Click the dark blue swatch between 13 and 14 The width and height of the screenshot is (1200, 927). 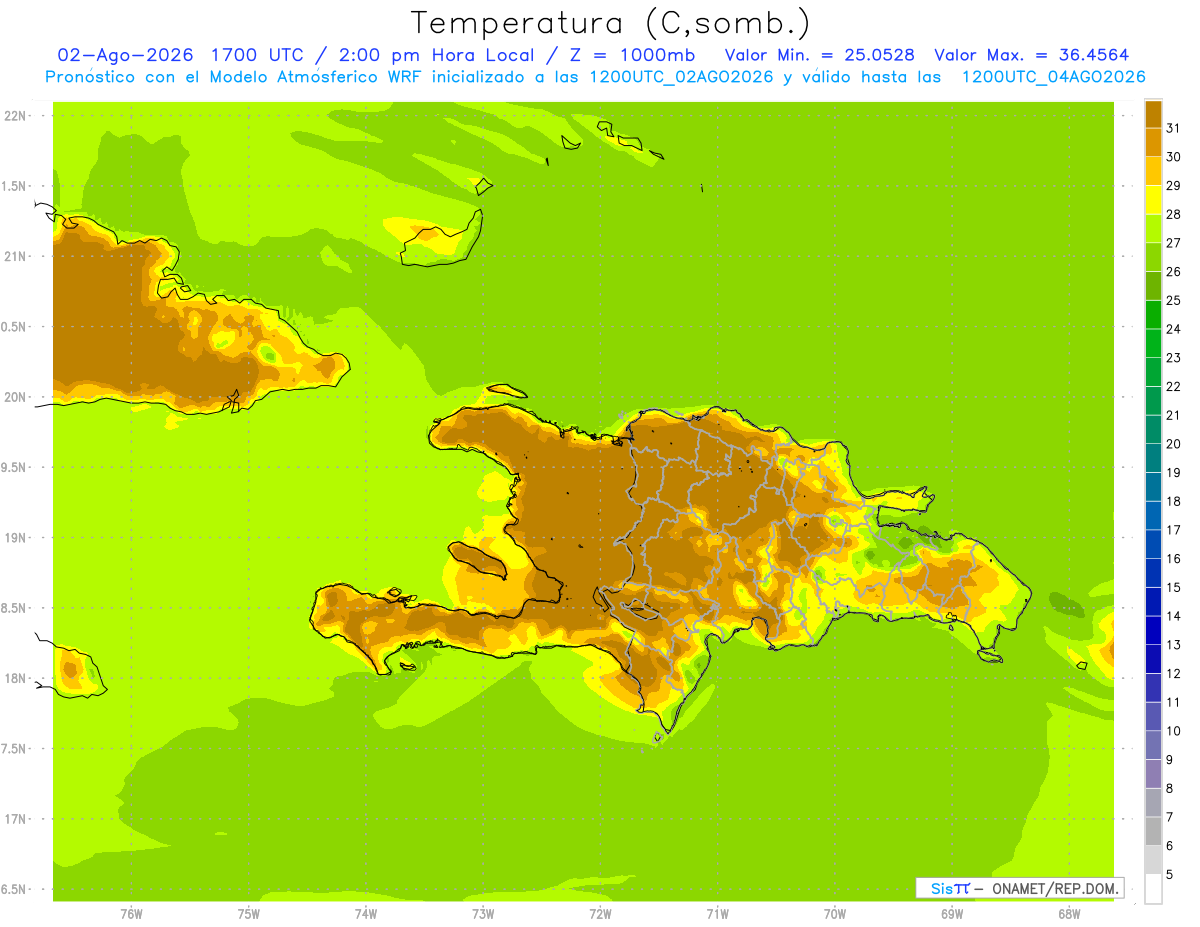[1153, 630]
